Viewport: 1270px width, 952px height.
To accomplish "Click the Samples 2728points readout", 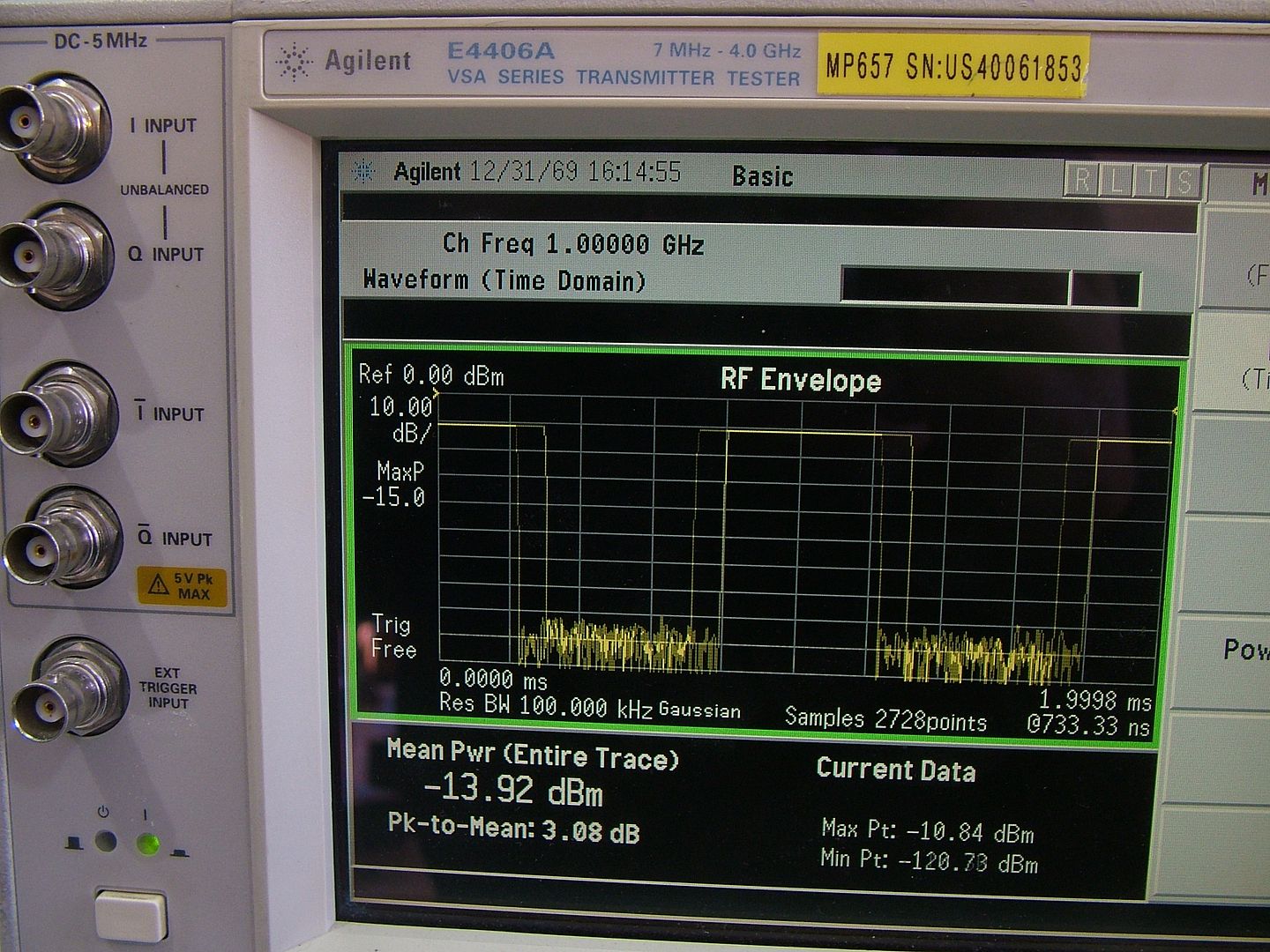I will pyautogui.click(x=885, y=719).
